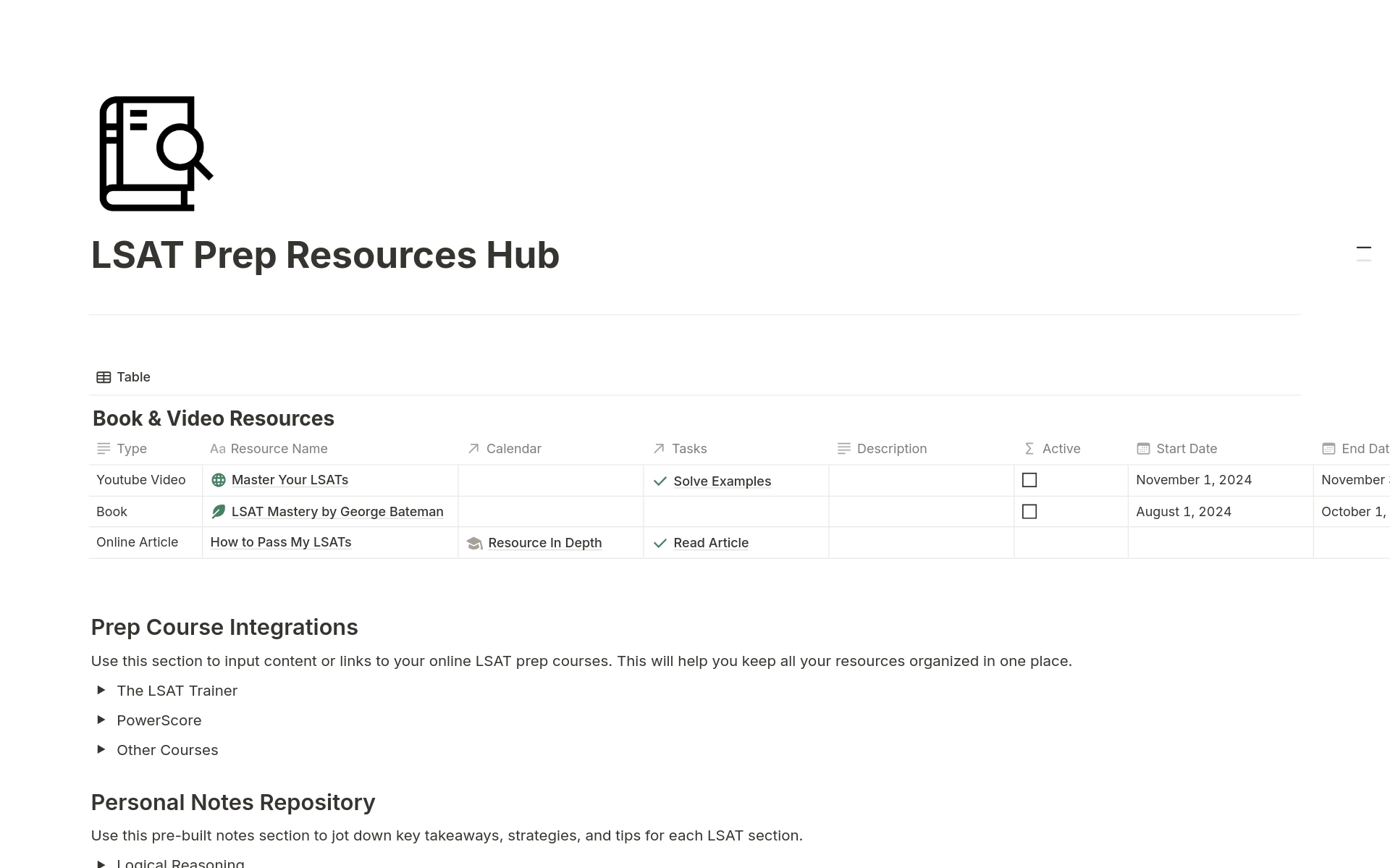Click the checkmark icon next to Solve Examples
This screenshot has width=1390, height=868.
coord(660,480)
